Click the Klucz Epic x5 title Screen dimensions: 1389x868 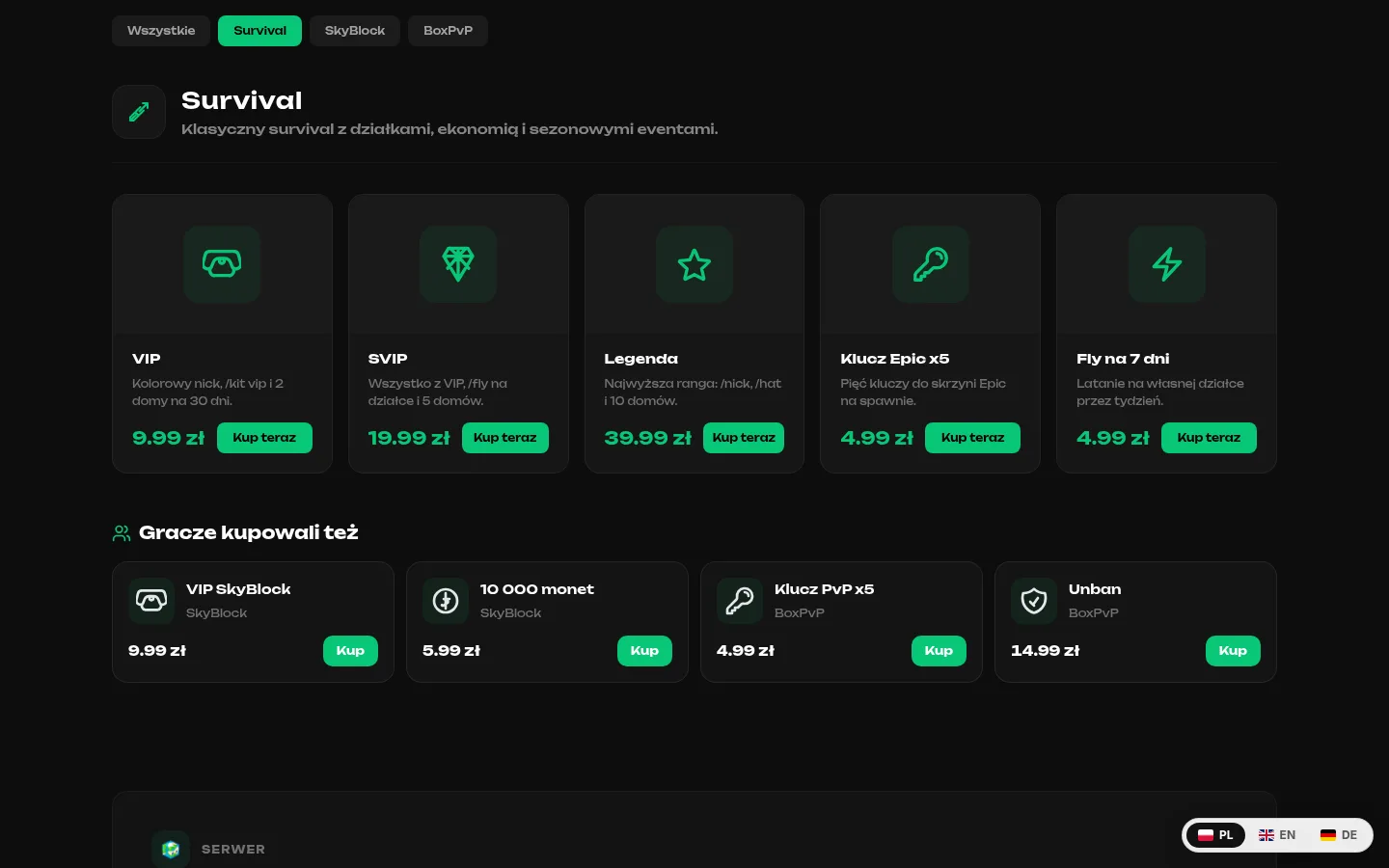pyautogui.click(x=895, y=359)
